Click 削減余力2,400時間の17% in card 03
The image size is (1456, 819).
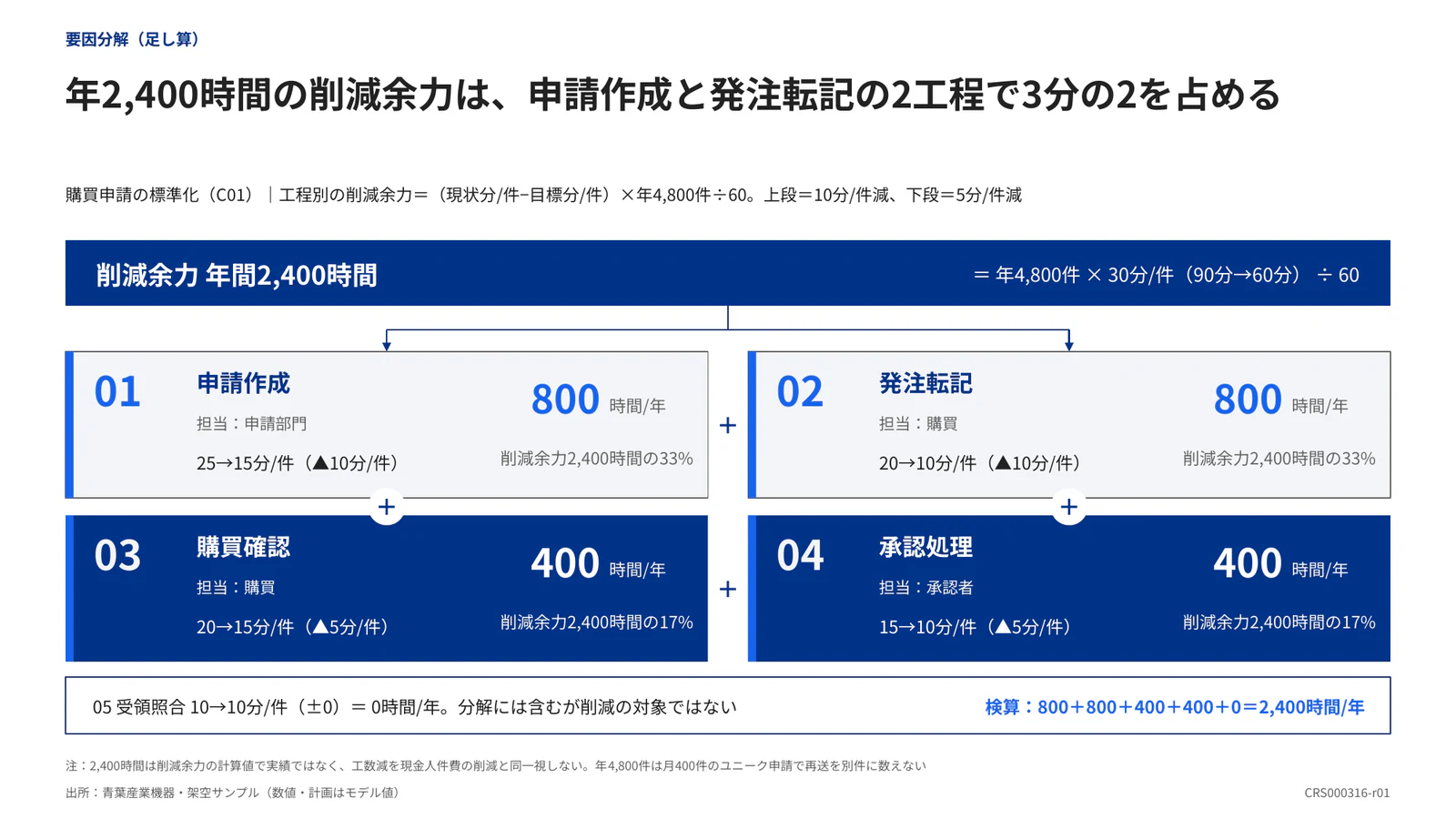click(x=596, y=622)
